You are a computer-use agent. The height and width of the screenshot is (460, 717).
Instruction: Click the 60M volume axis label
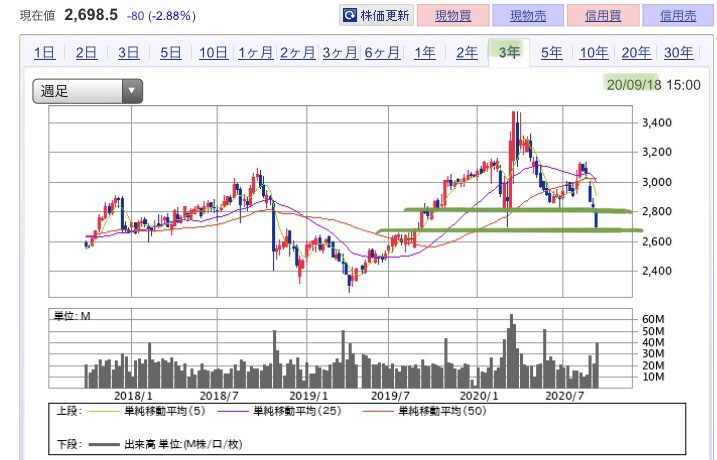coord(653,319)
